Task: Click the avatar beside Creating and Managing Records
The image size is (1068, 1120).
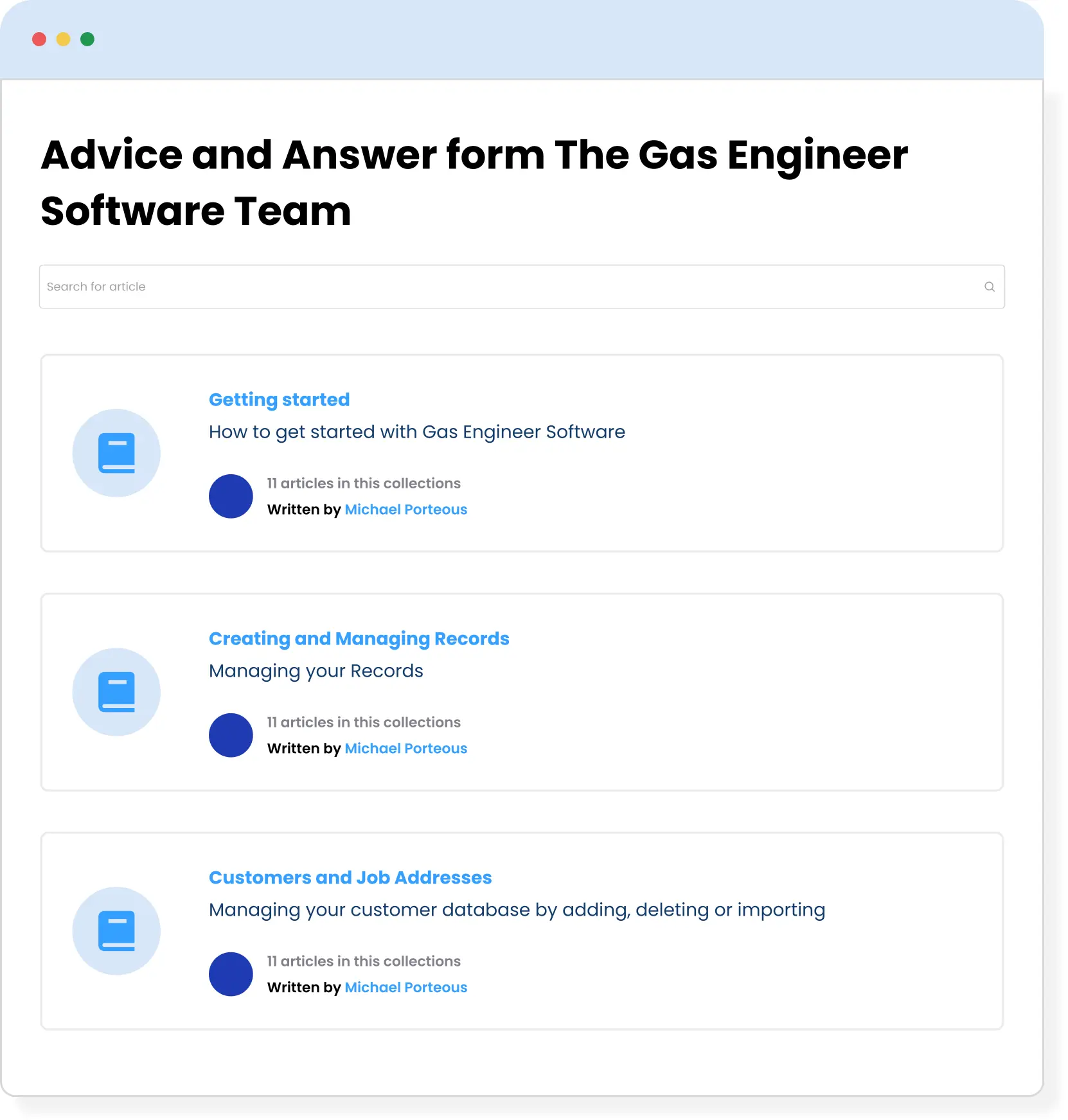Action: [x=230, y=735]
